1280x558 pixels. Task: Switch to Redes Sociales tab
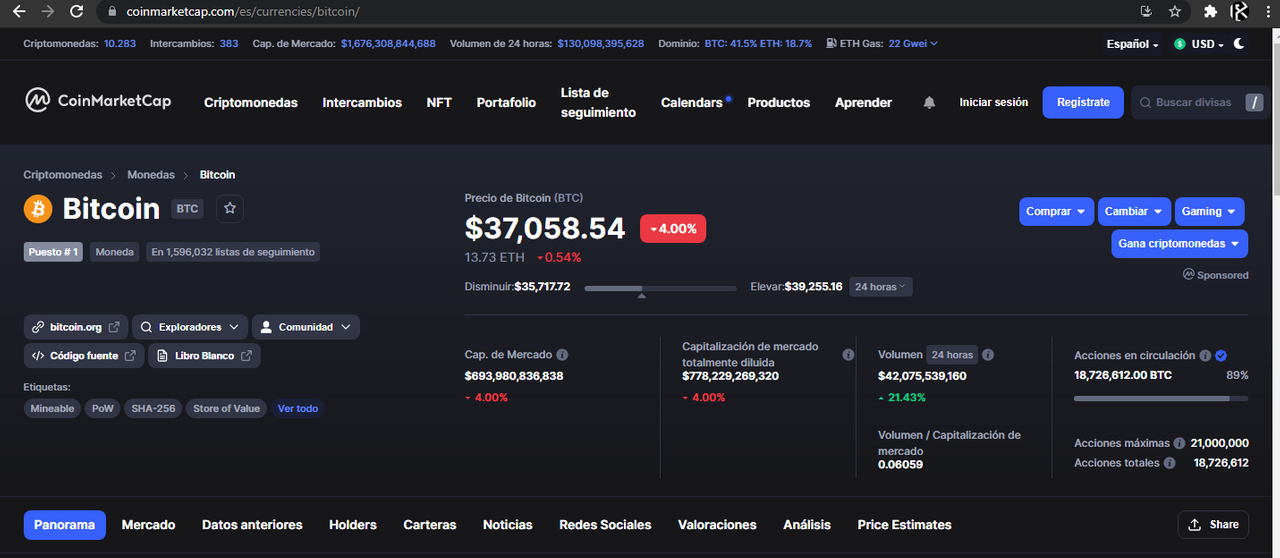click(605, 525)
